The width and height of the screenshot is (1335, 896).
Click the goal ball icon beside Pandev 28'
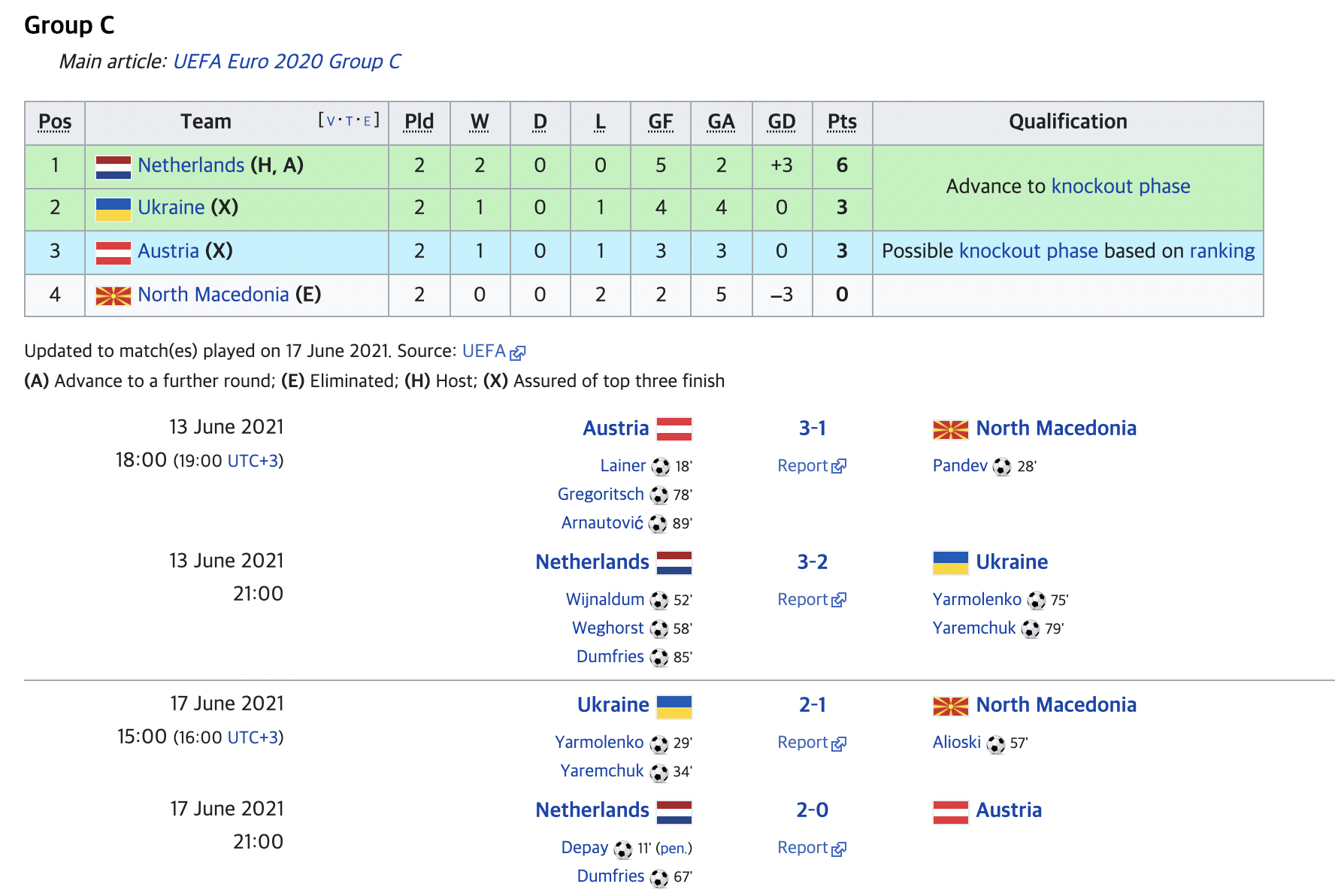[1002, 467]
